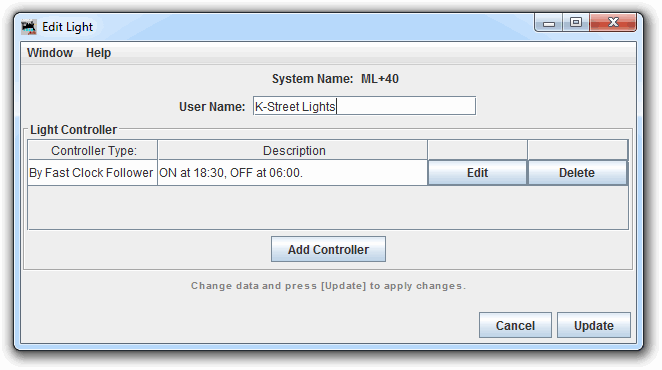This screenshot has height=370, width=662.
Task: Click into the User Name text field
Action: (364, 106)
